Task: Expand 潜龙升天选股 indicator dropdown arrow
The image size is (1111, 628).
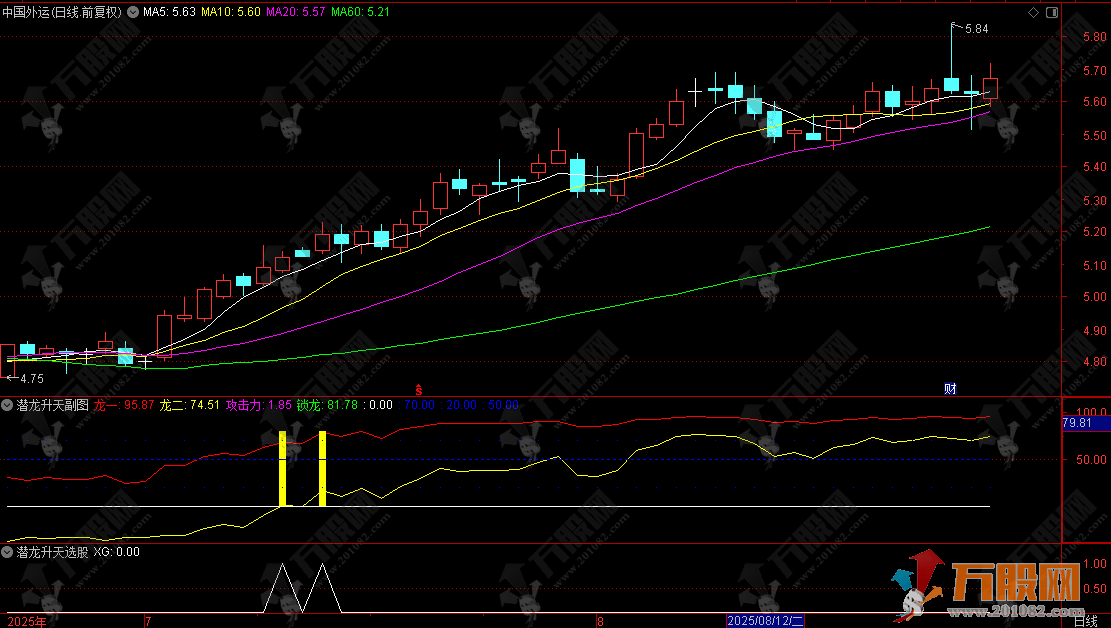Action: 7,551
